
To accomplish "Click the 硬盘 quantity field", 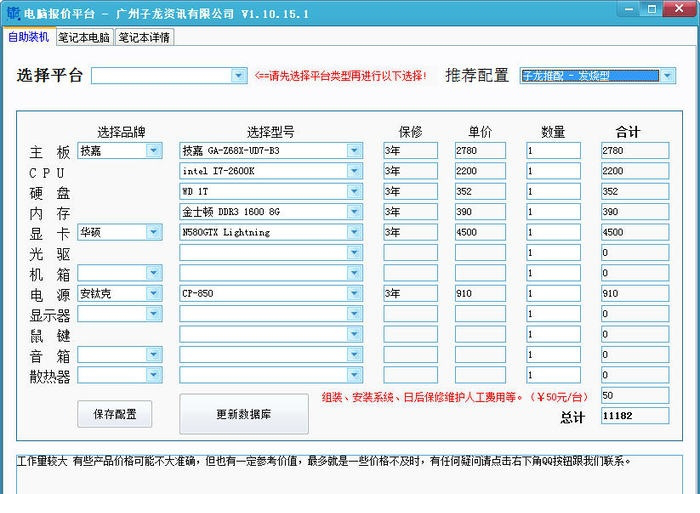I will [553, 192].
